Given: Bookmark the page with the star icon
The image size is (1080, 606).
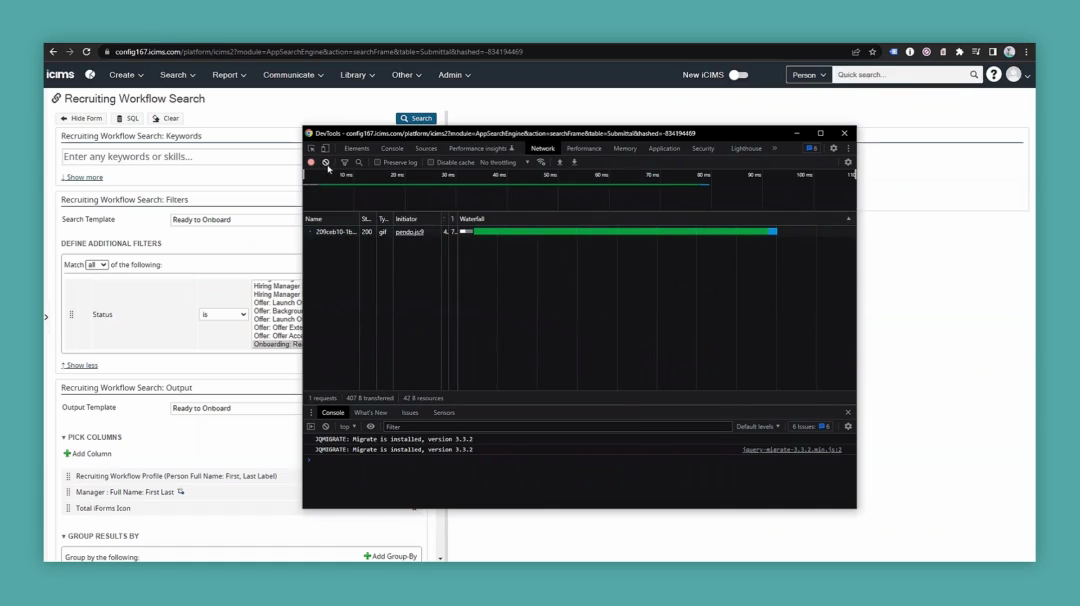Looking at the screenshot, I should point(873,52).
